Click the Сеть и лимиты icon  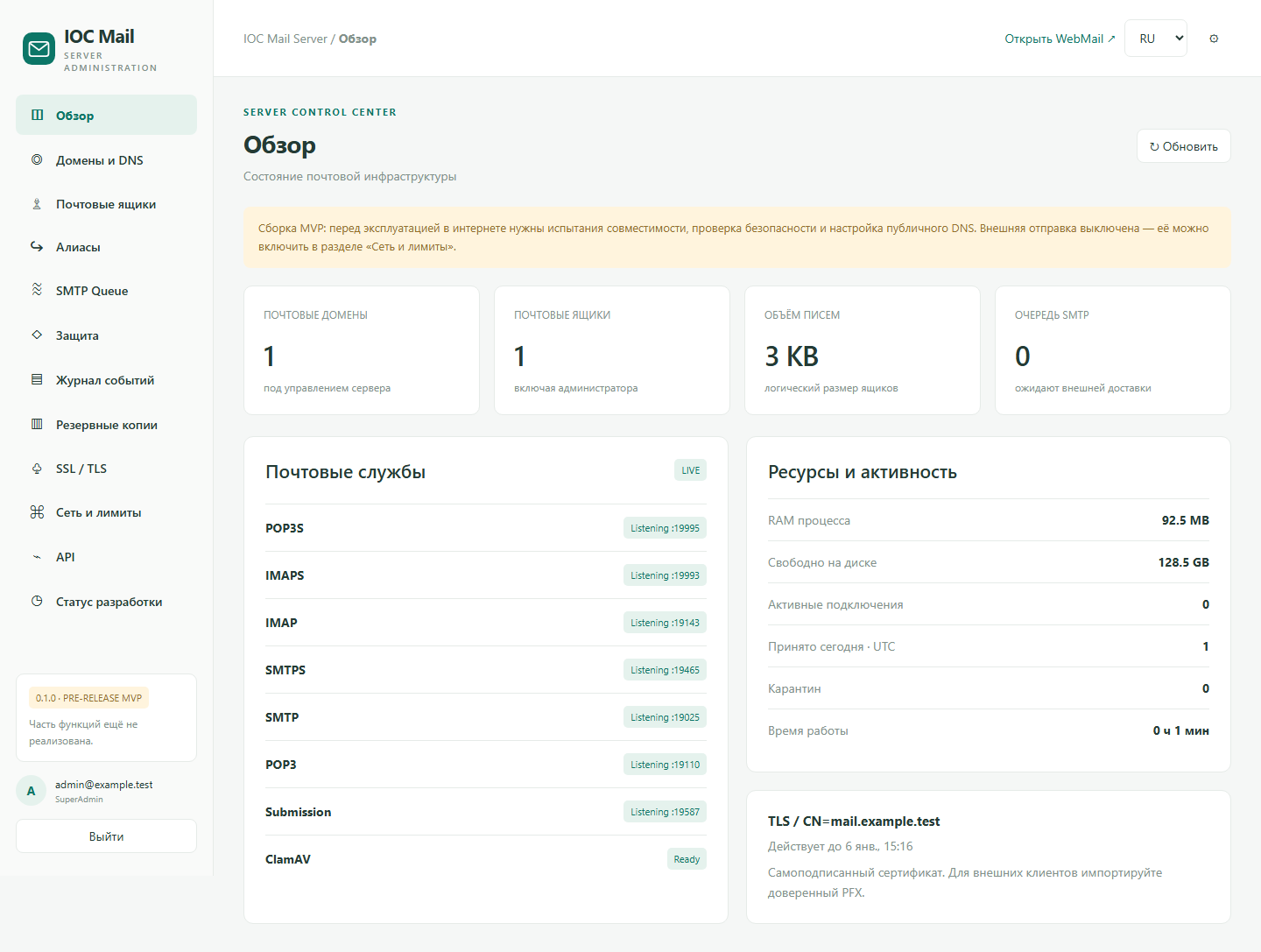(37, 512)
